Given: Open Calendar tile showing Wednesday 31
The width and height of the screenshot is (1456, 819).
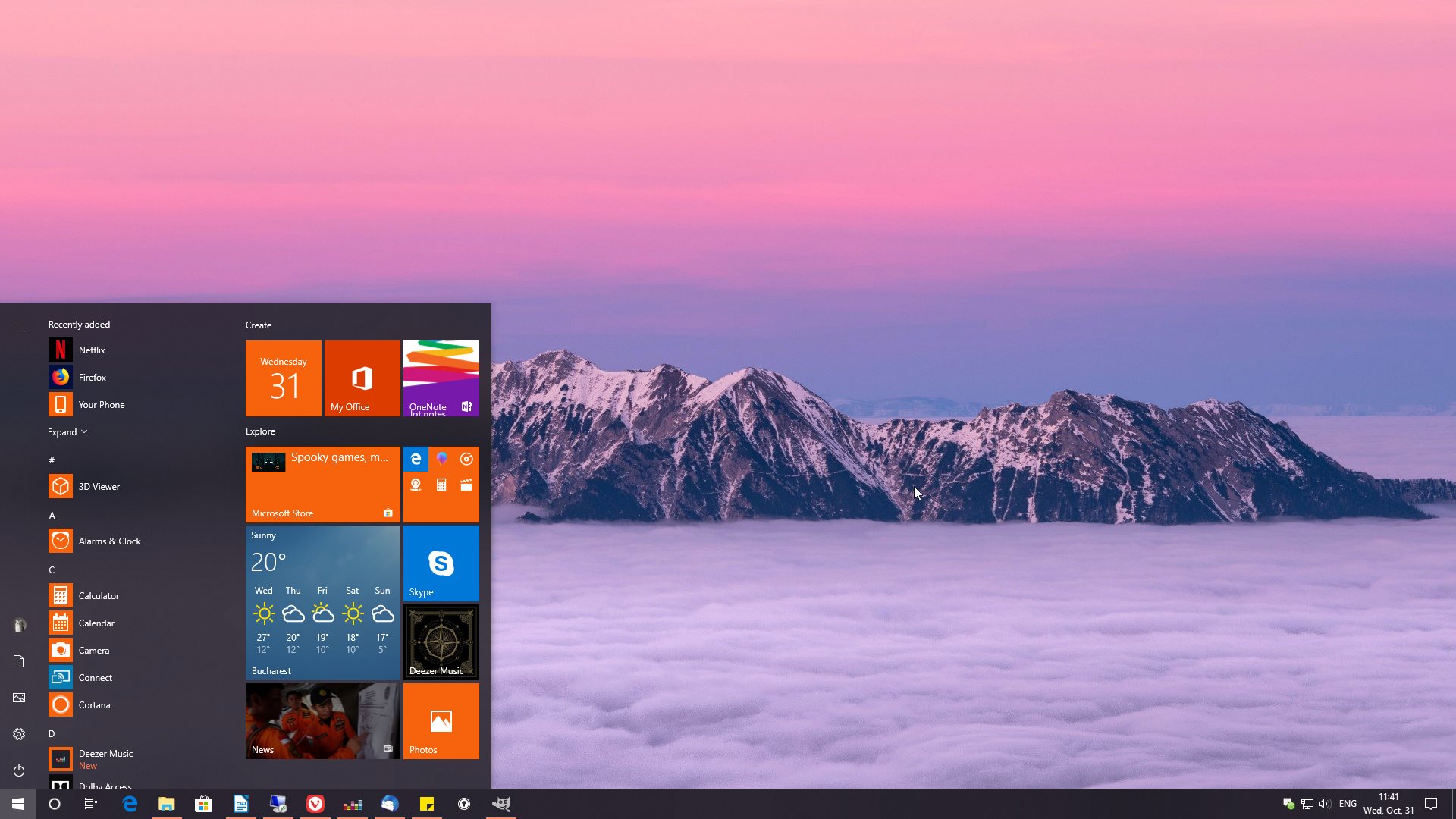Looking at the screenshot, I should (x=283, y=378).
